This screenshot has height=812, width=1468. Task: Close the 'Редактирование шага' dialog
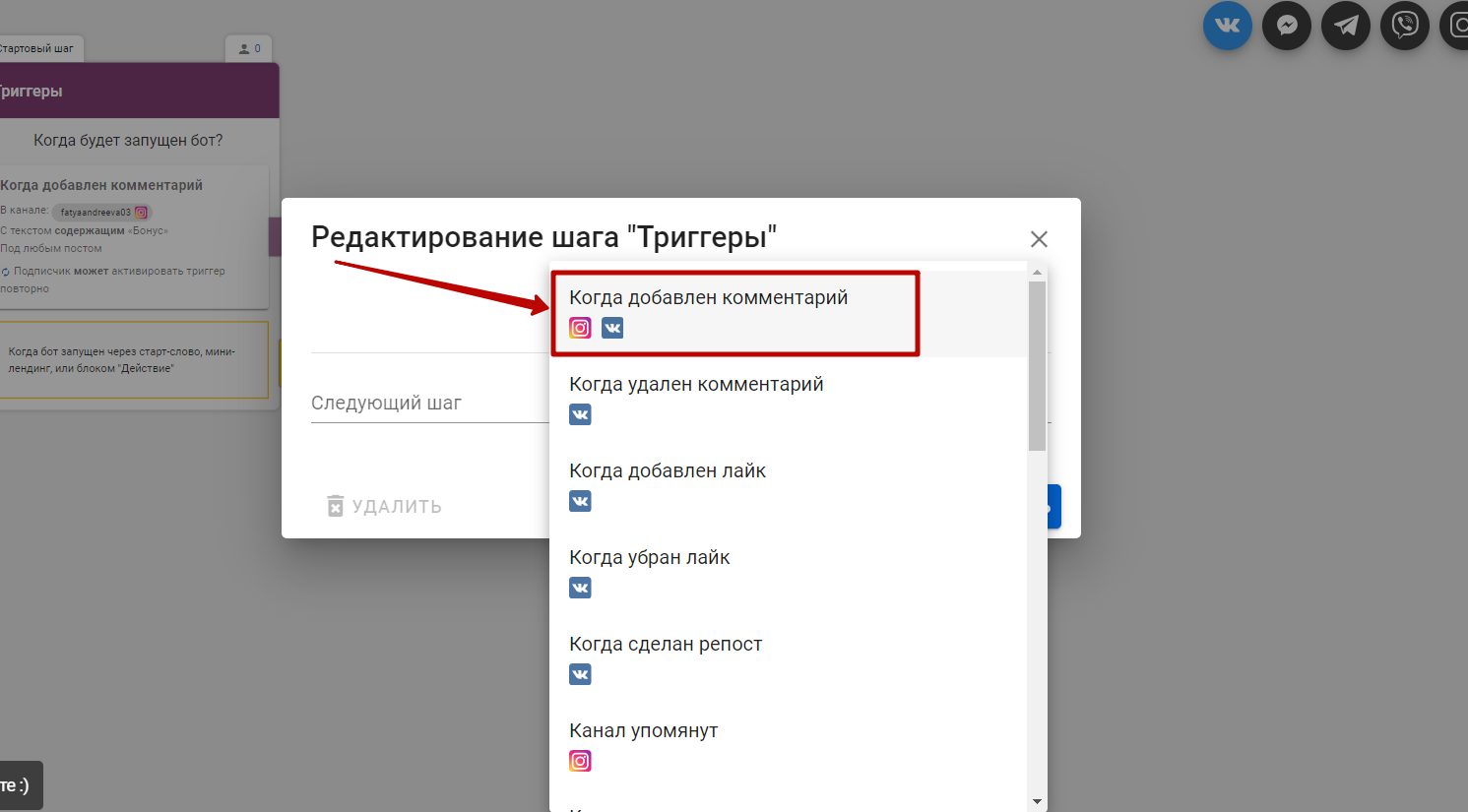point(1039,239)
